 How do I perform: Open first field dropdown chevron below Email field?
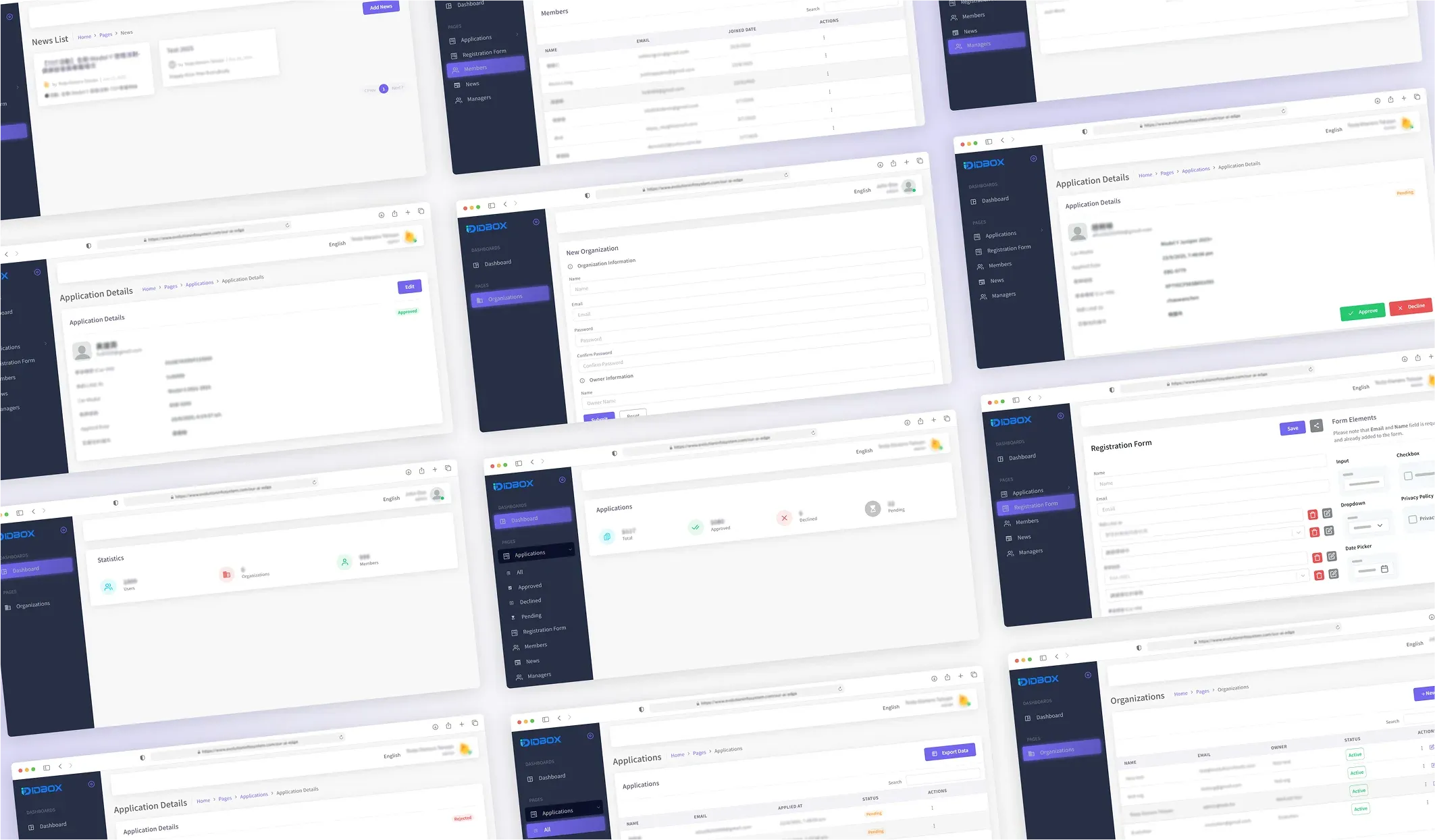pyautogui.click(x=1297, y=533)
